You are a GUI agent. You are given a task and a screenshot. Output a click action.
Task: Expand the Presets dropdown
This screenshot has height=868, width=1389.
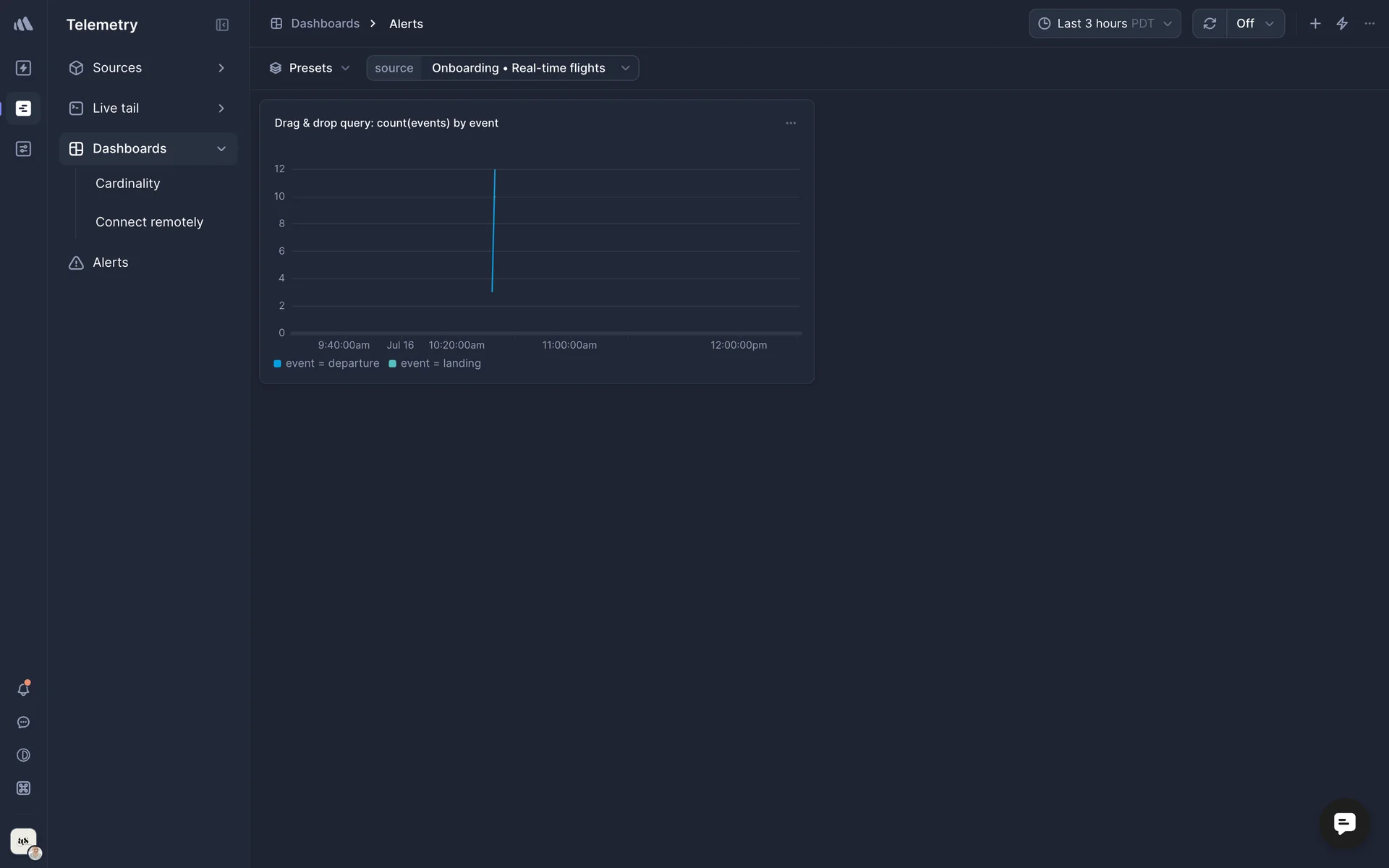click(310, 68)
